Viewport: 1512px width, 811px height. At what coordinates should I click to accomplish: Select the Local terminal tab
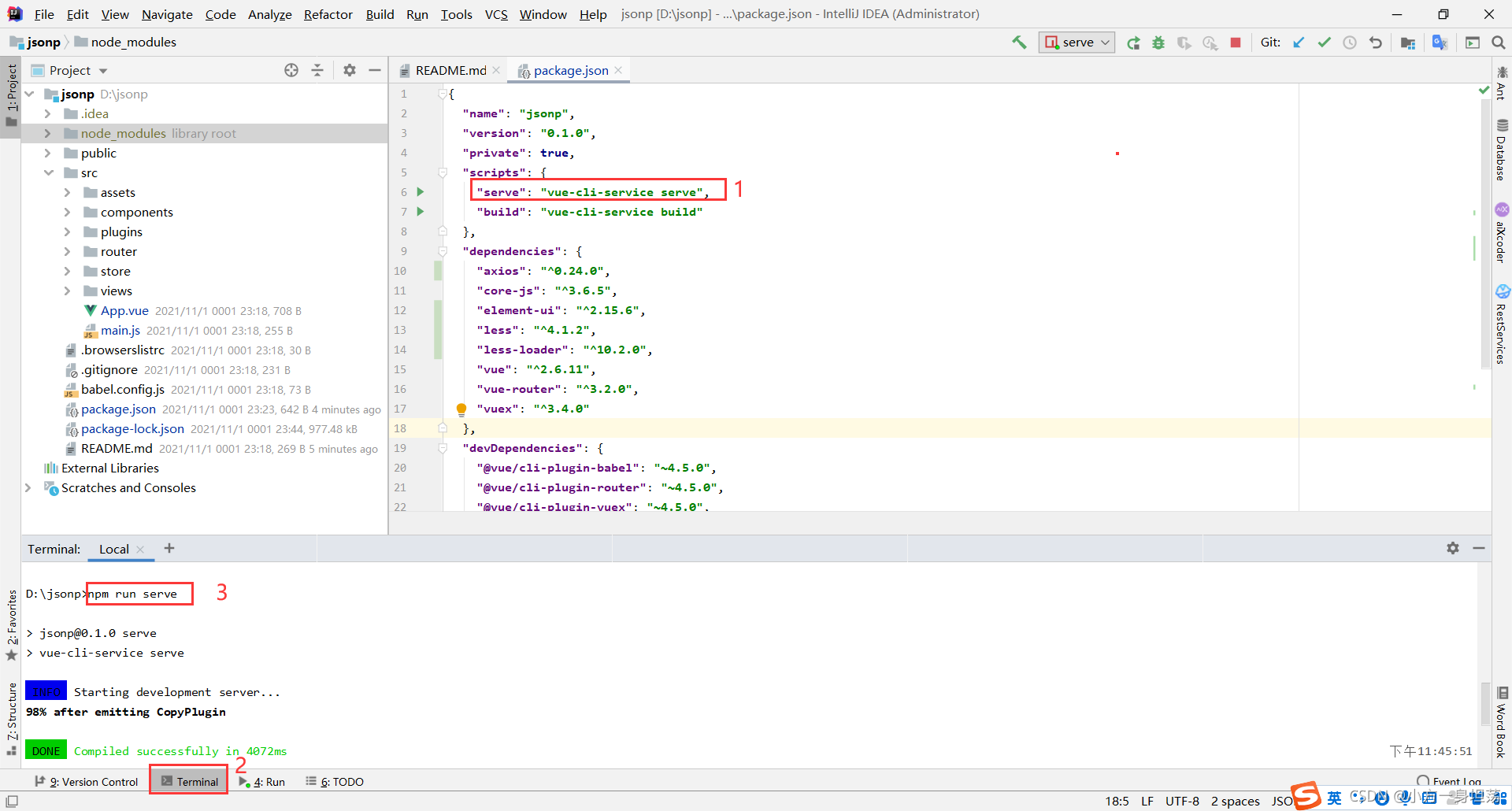(x=113, y=549)
